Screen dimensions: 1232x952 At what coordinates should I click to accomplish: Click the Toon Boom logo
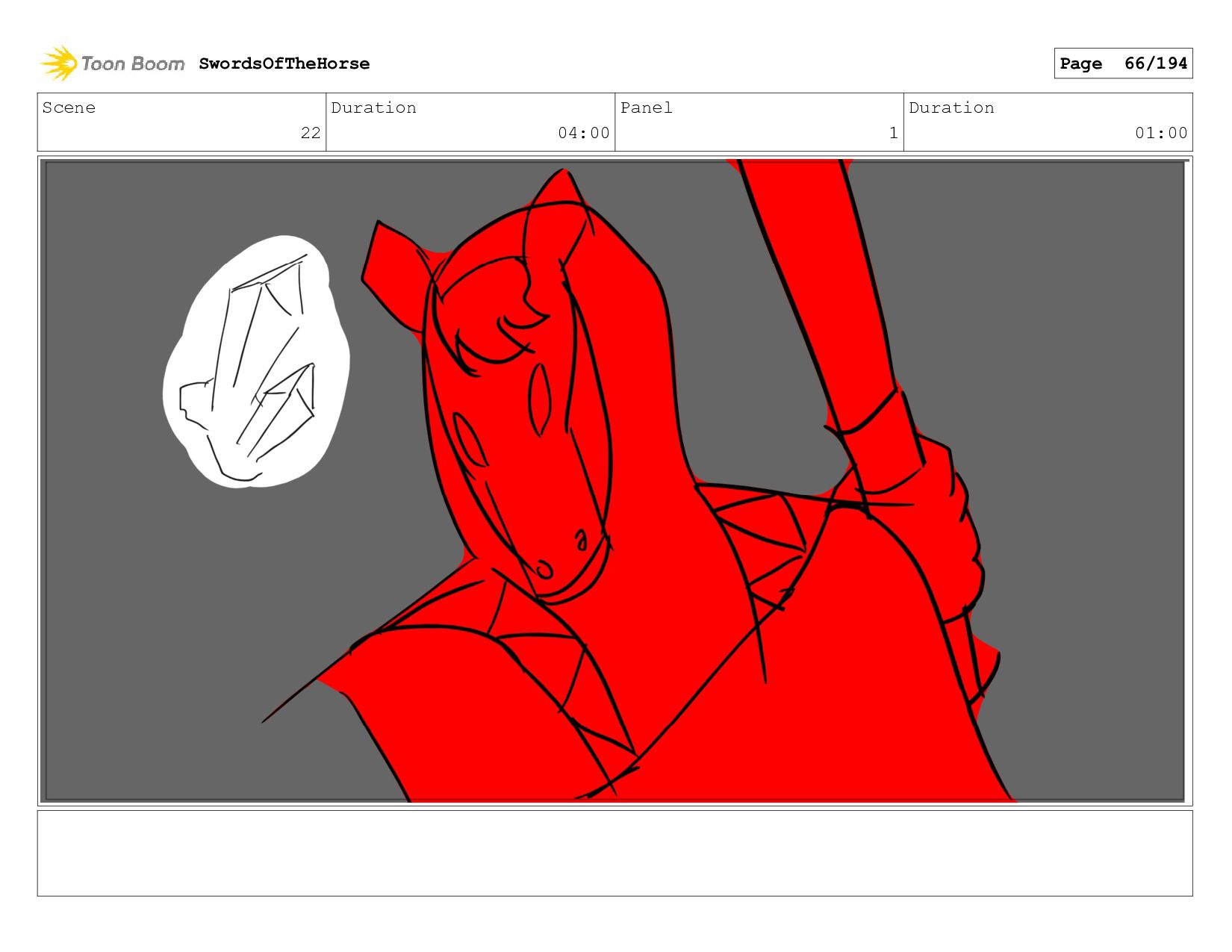[x=112, y=63]
